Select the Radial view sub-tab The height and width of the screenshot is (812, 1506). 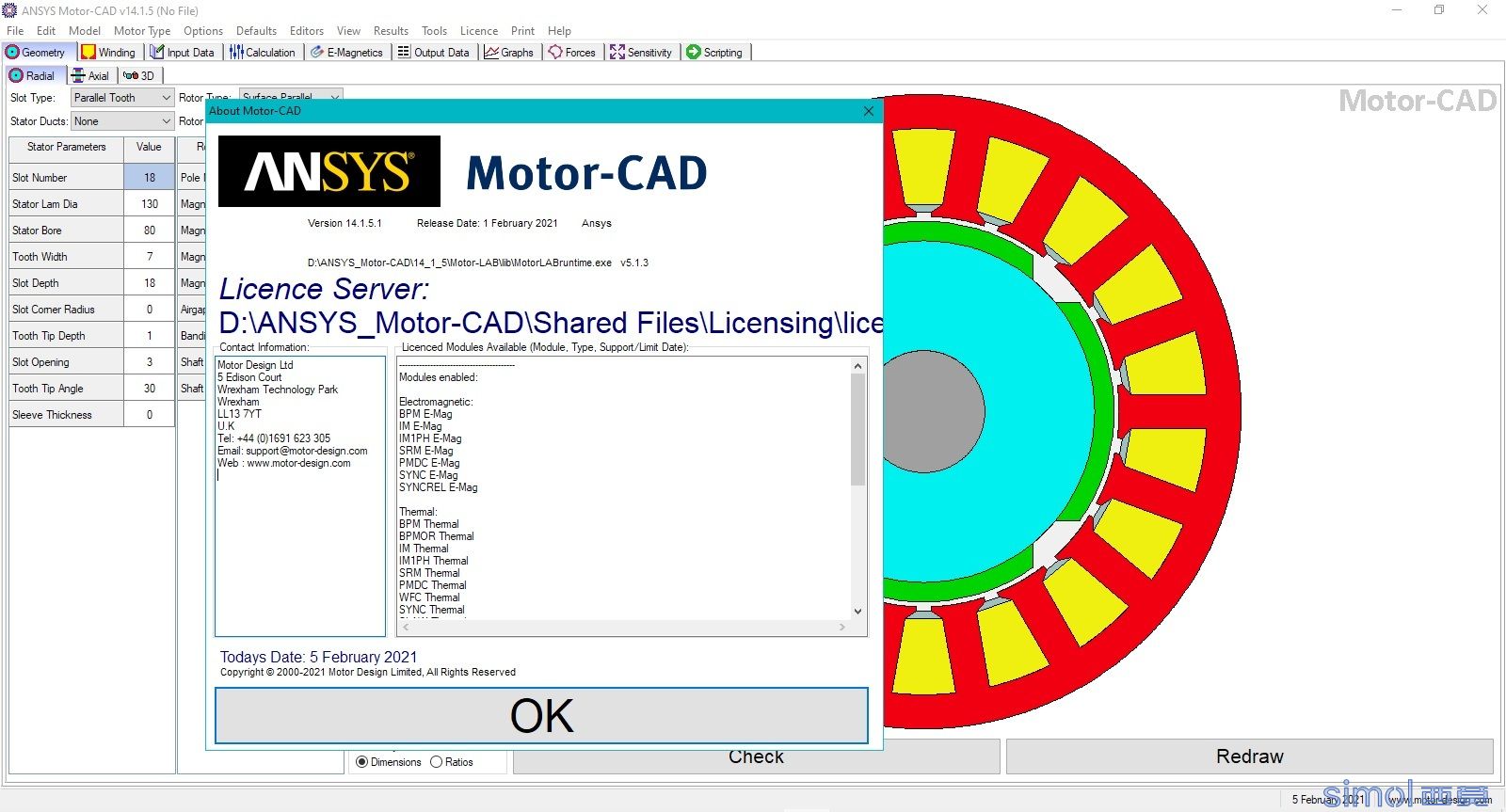pos(32,76)
